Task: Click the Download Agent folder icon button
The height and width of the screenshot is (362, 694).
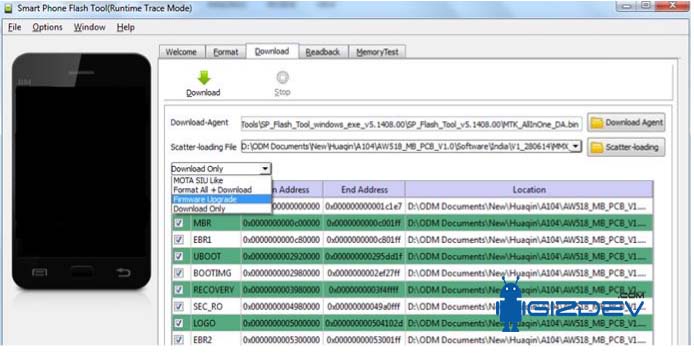Action: [626, 123]
